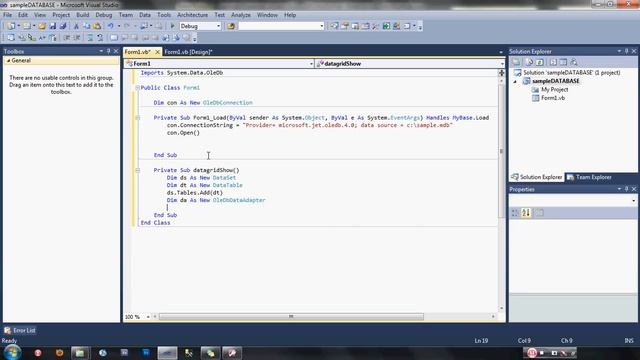Click the Decrease Indent icon
Viewport: 640px width, 360px height.
click(67, 38)
